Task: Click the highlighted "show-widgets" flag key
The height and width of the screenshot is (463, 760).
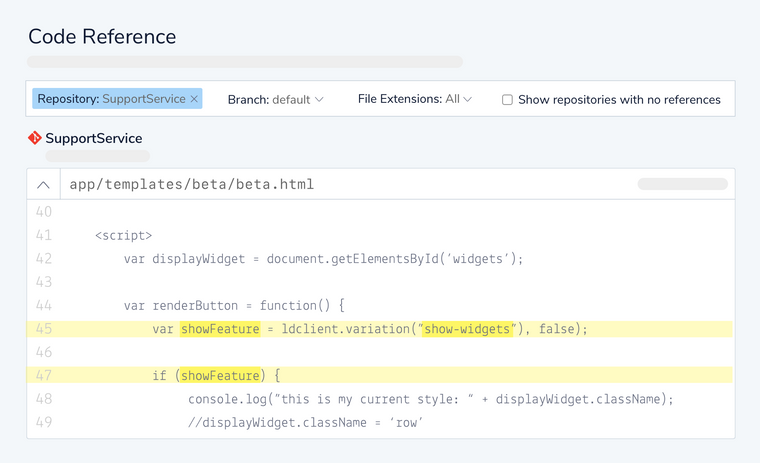Action: tap(468, 329)
